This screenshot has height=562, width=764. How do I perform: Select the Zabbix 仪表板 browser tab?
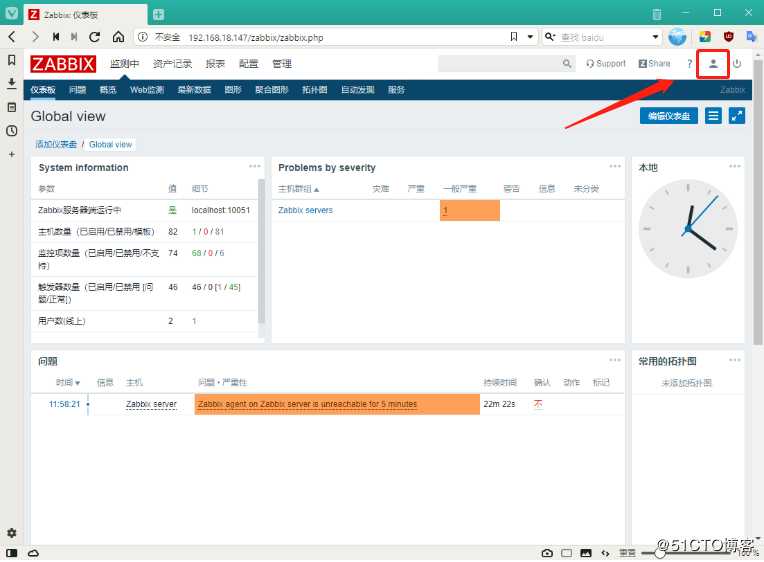86,15
